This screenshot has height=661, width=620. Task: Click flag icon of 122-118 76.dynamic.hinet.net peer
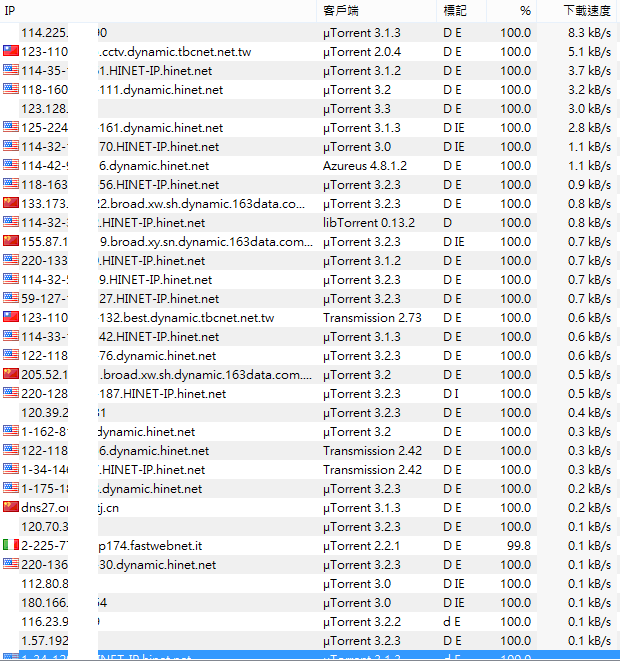click(11, 355)
